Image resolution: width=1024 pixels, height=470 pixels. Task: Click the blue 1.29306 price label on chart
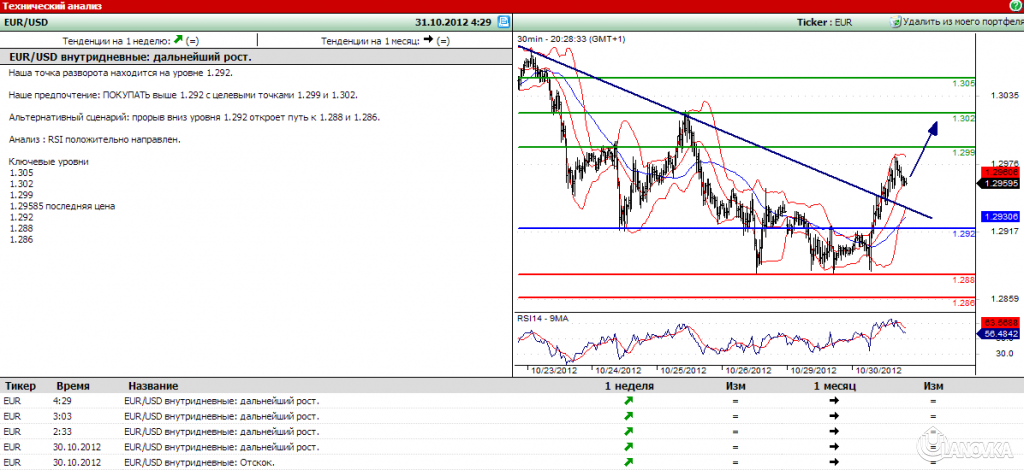1000,216
